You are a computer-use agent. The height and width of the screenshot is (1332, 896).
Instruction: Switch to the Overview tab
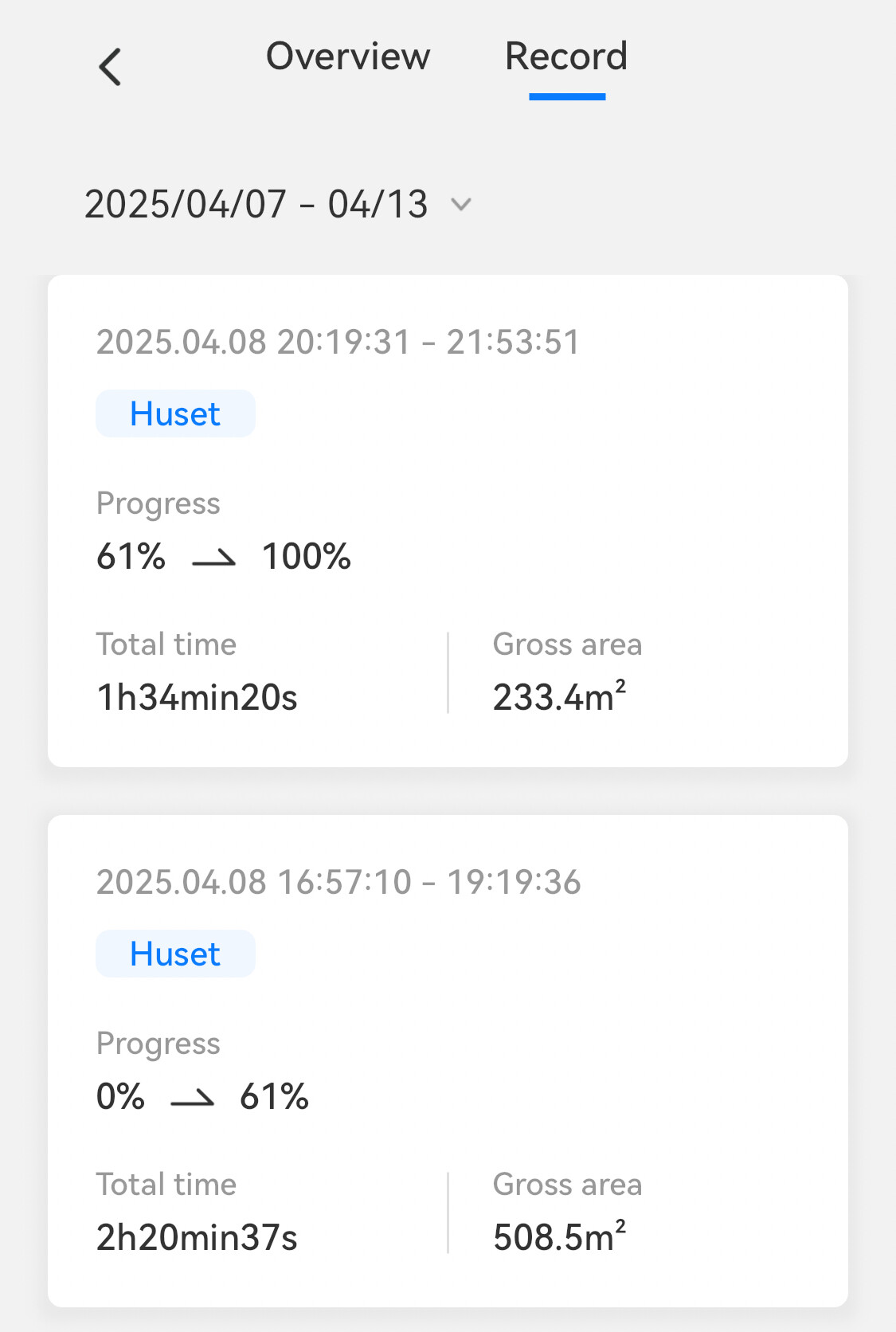(x=348, y=57)
